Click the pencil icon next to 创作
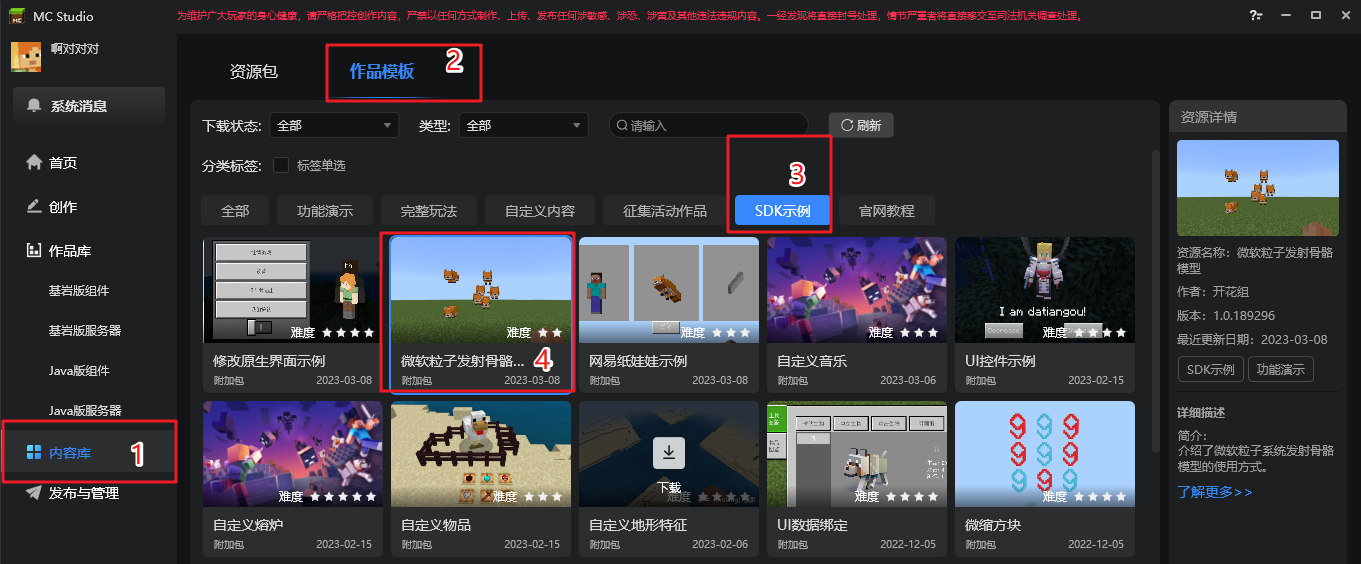This screenshot has width=1361, height=564. tap(35, 207)
